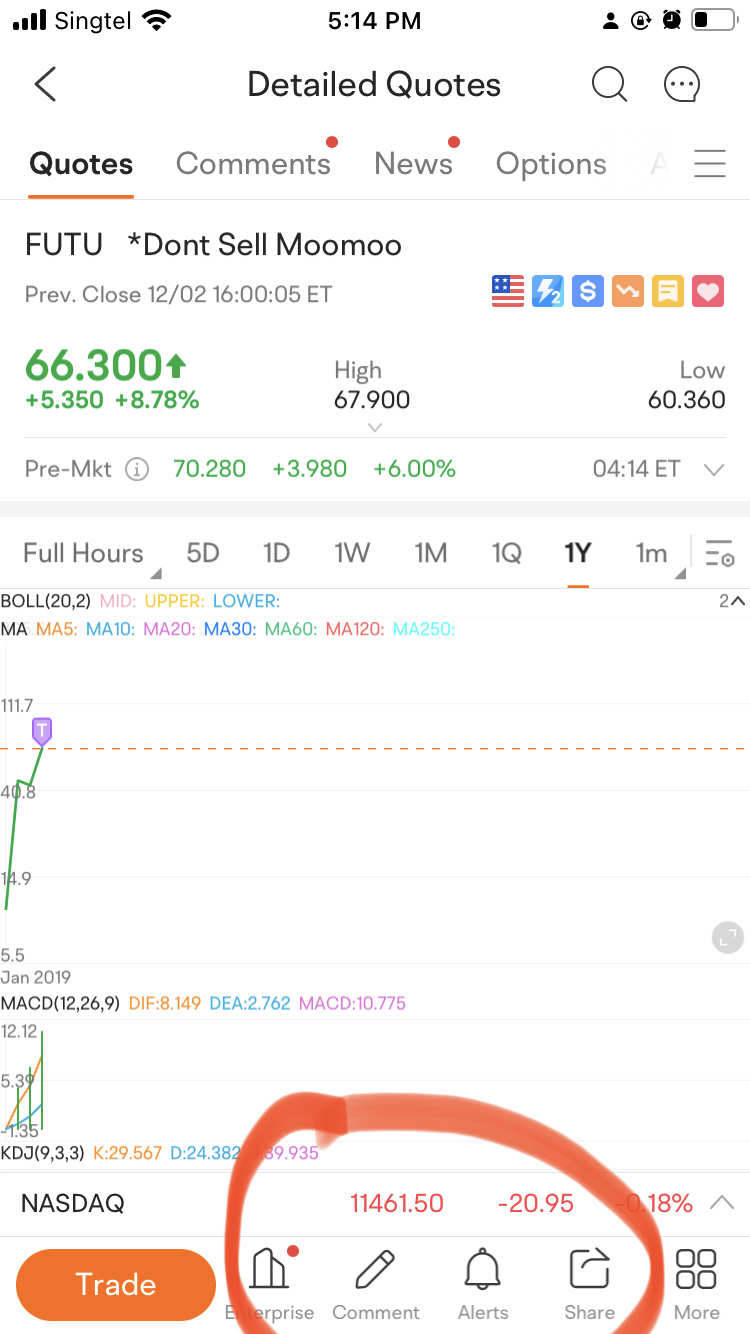Image resolution: width=750 pixels, height=1334 pixels.
Task: Tap the iOS battery status icon
Action: [x=713, y=20]
